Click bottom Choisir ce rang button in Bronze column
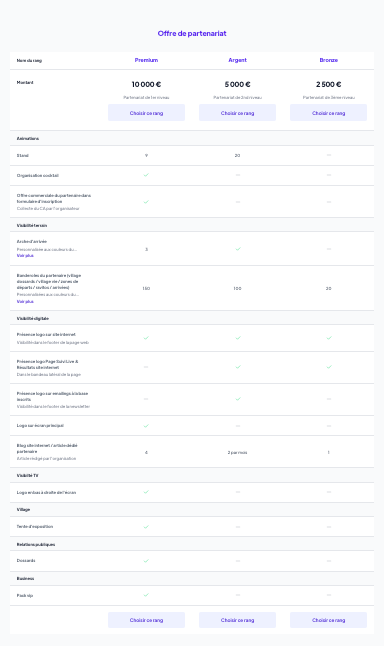This screenshot has width=384, height=646. coord(328,620)
